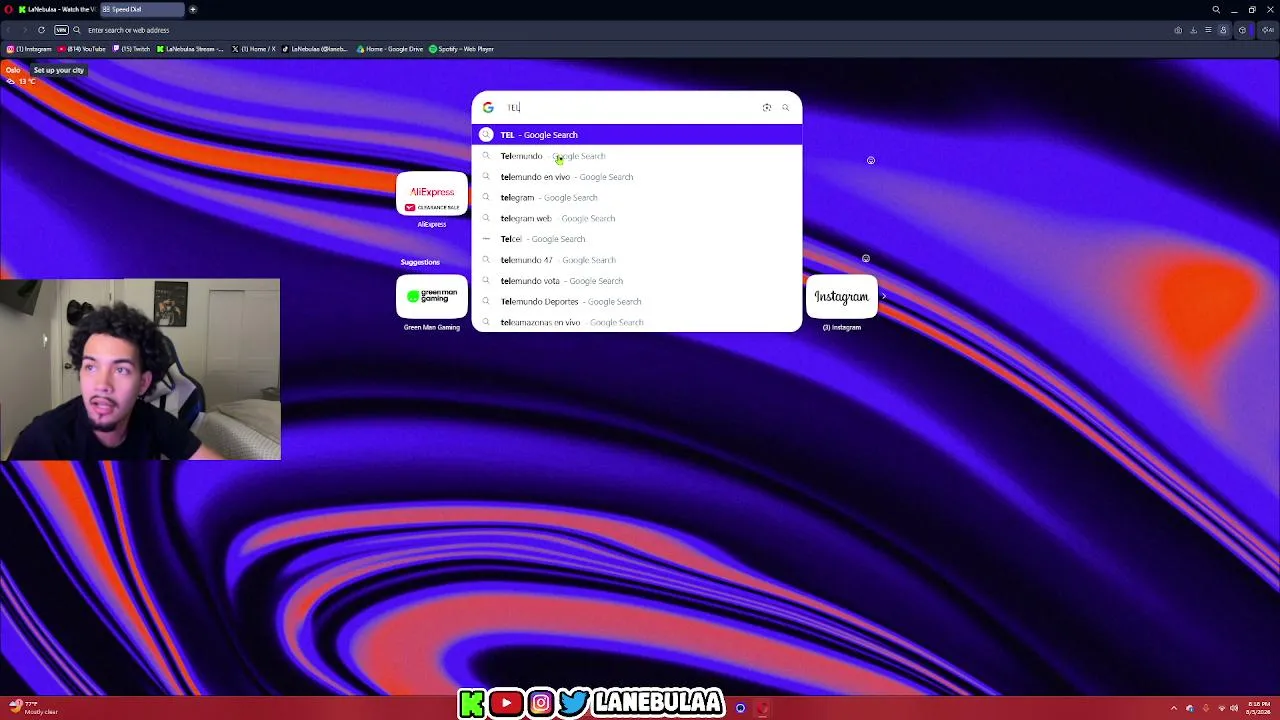Screen dimensions: 1280x720
Task: Click the Cortana circle taskbar icon
Action: (740, 708)
